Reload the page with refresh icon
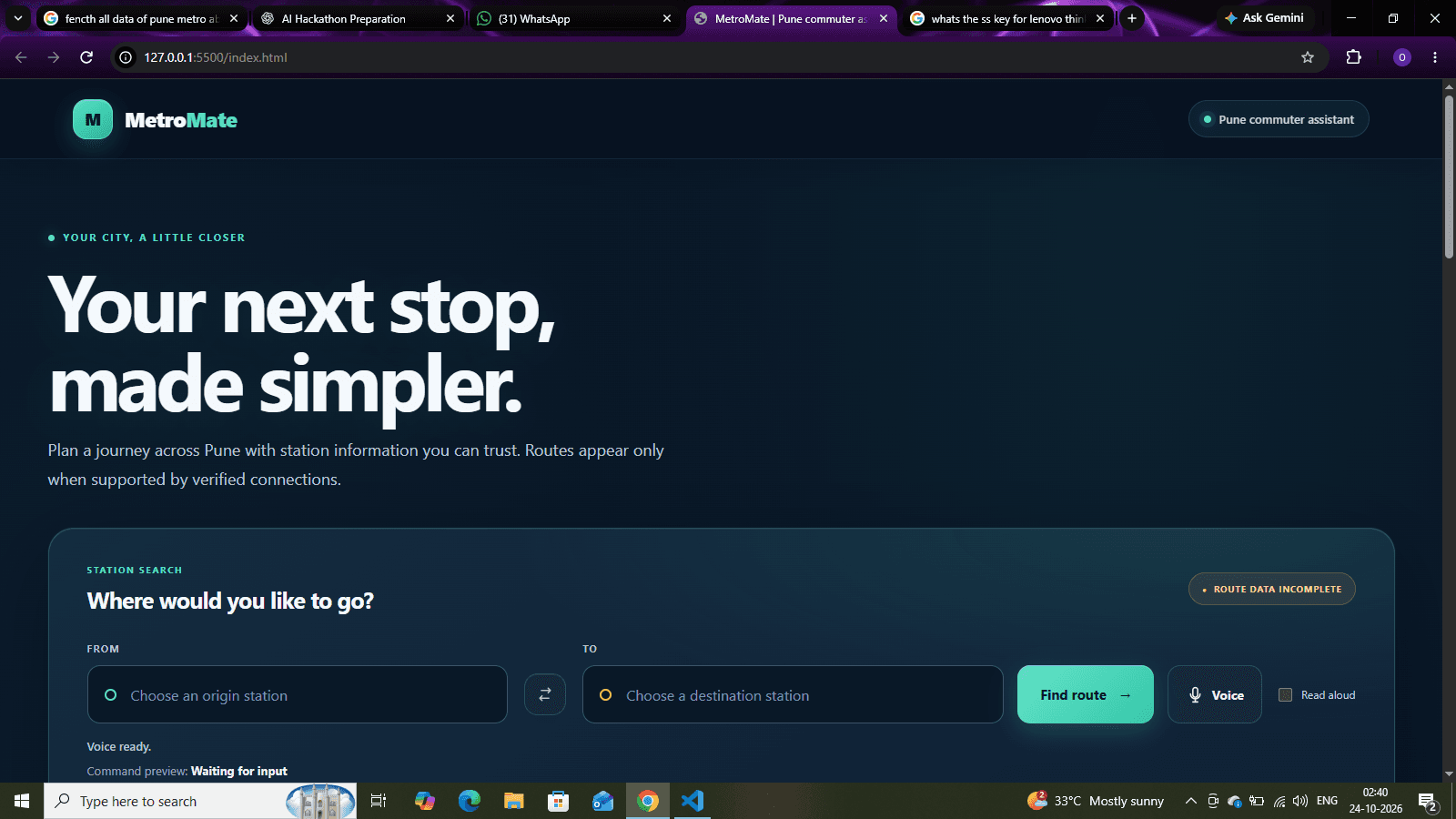 coord(86,57)
